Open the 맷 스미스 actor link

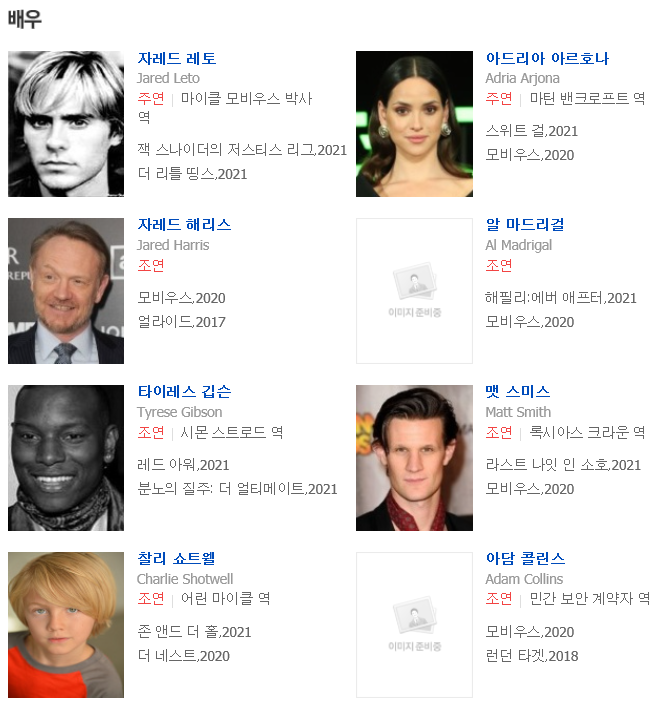[518, 392]
